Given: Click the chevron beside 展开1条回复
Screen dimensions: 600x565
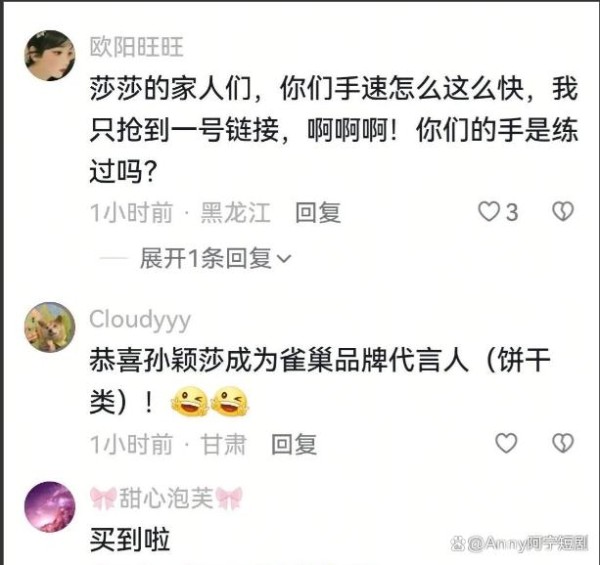Looking at the screenshot, I should click(284, 259).
